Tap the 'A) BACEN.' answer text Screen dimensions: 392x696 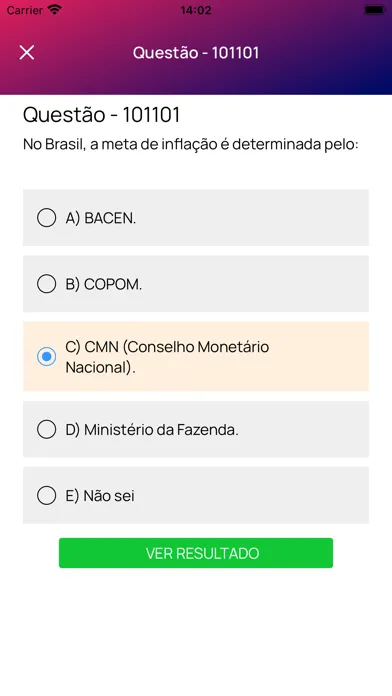point(101,218)
